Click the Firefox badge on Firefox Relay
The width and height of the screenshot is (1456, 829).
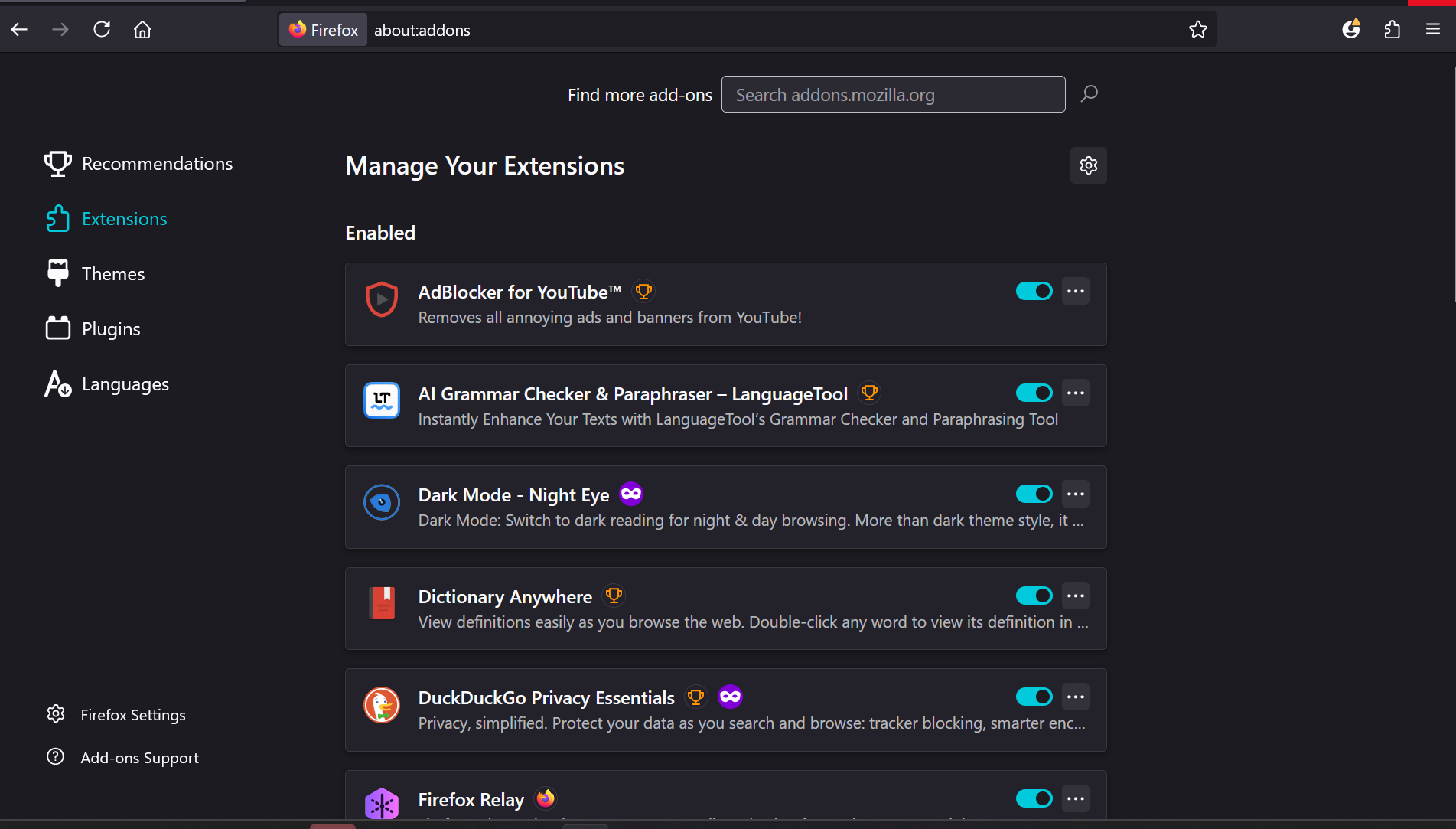point(546,799)
